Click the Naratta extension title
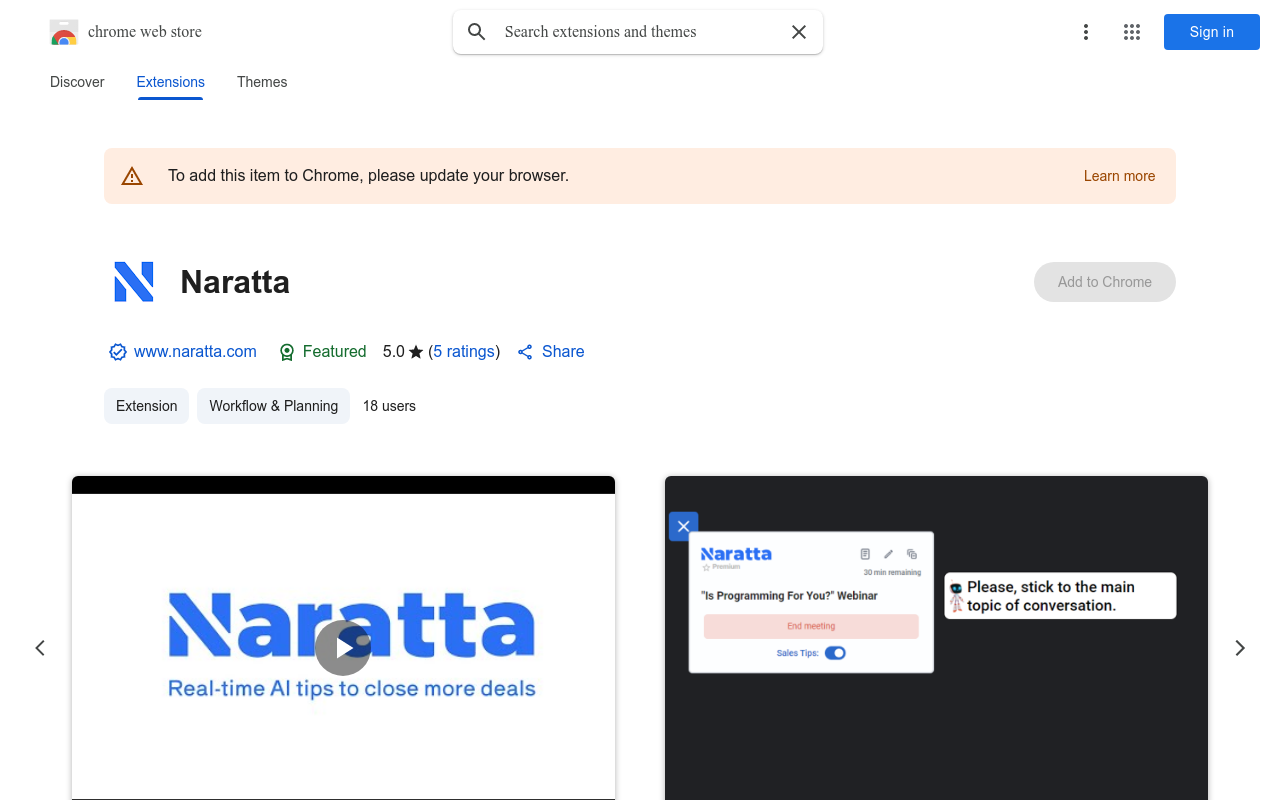The image size is (1280, 800). [x=235, y=282]
